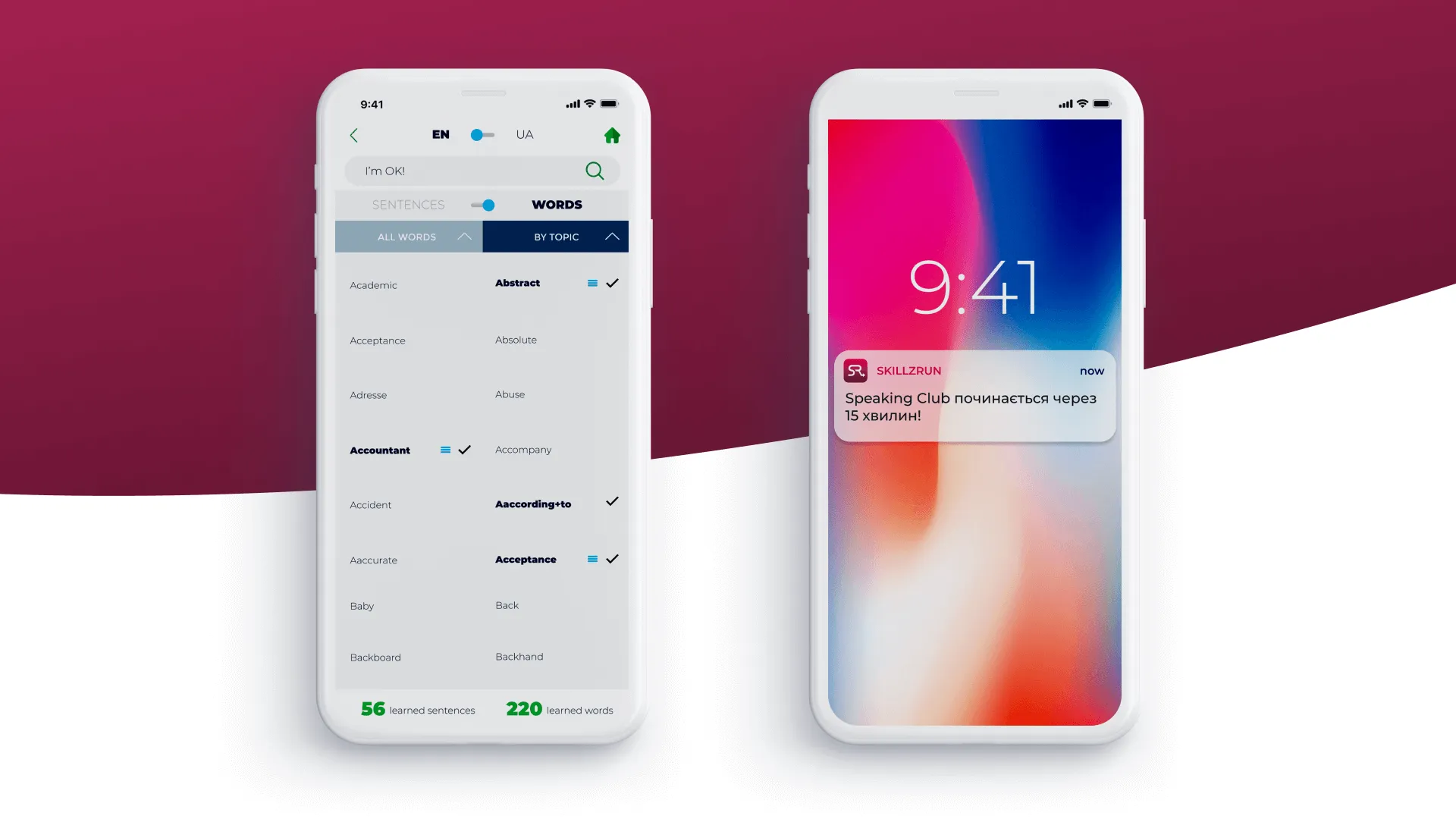
Task: Select the WORDS tab
Action: click(x=557, y=204)
